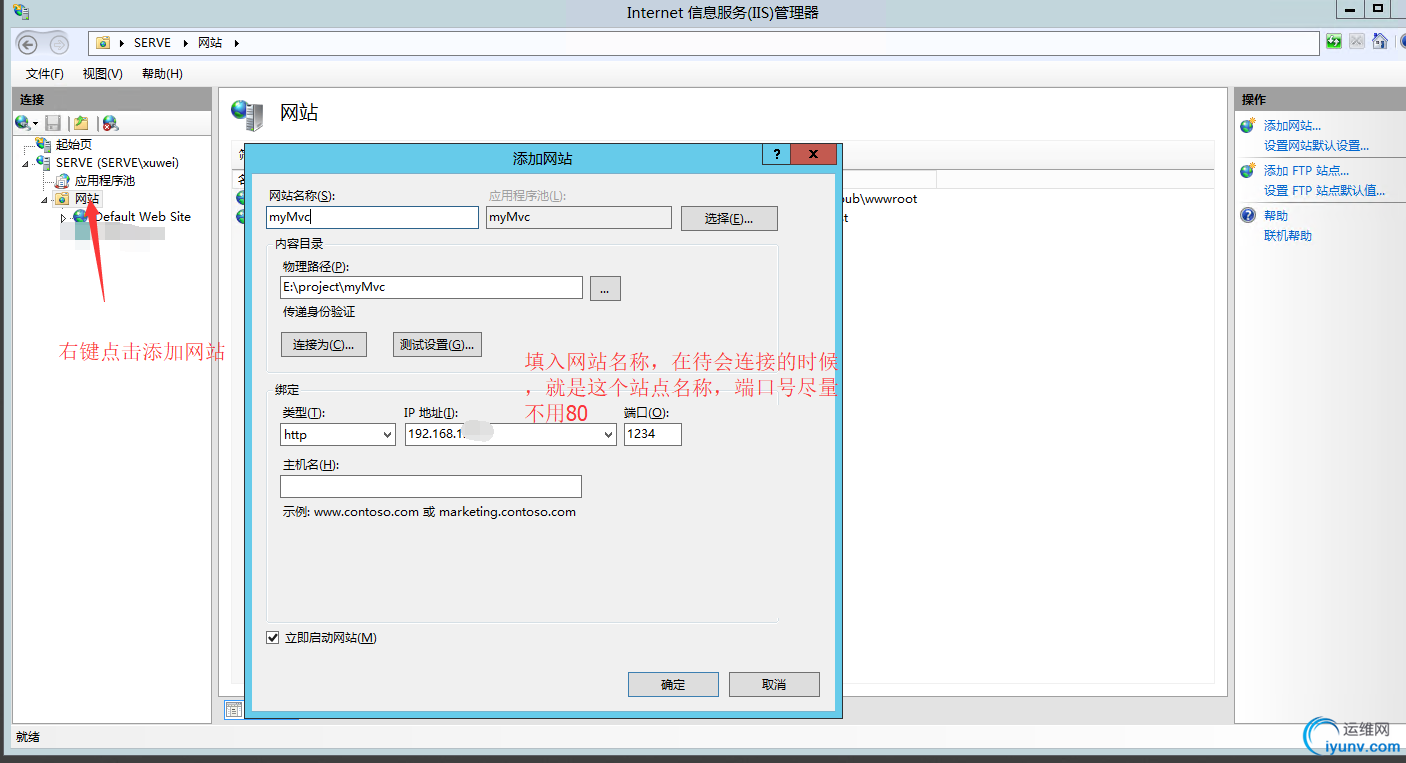Click inside the 主机名 input field
Screen dimensions: 1406x763
pyautogui.click(x=430, y=486)
